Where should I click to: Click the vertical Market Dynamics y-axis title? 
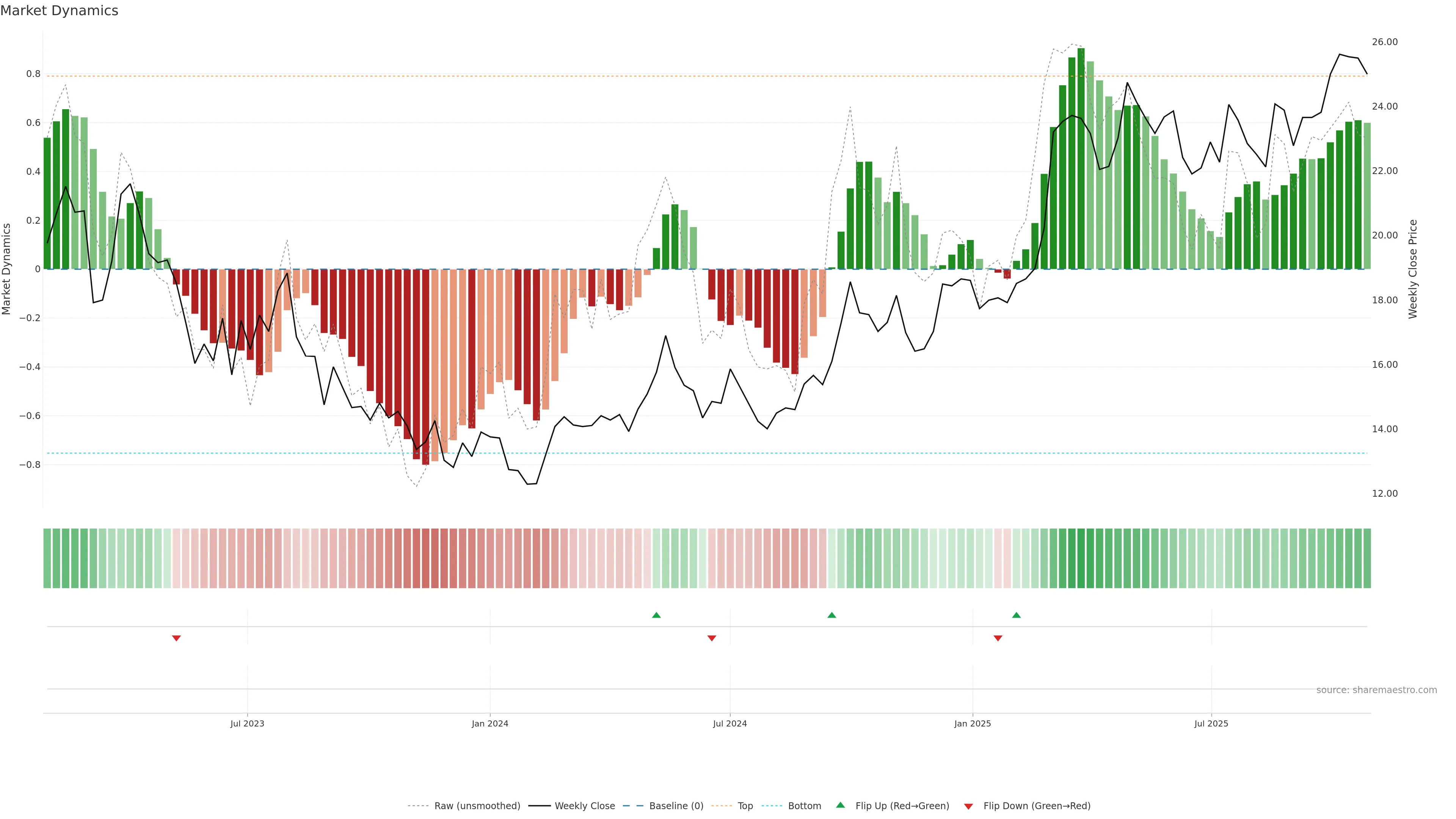click(7, 269)
